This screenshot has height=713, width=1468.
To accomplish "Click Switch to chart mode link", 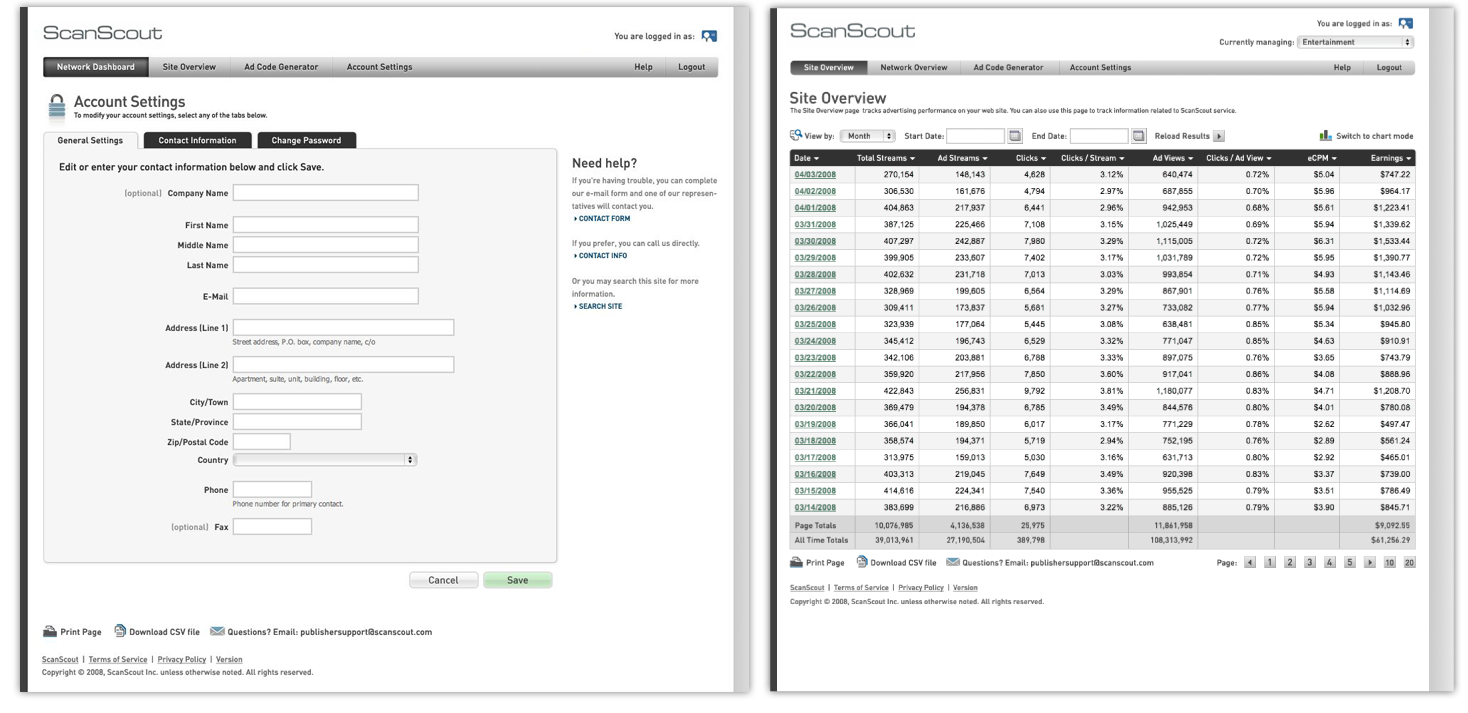I will pos(1375,136).
